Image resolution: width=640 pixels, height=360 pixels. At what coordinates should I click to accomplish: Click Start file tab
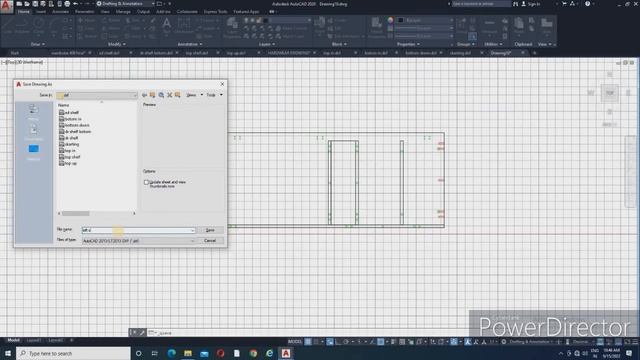15,53
